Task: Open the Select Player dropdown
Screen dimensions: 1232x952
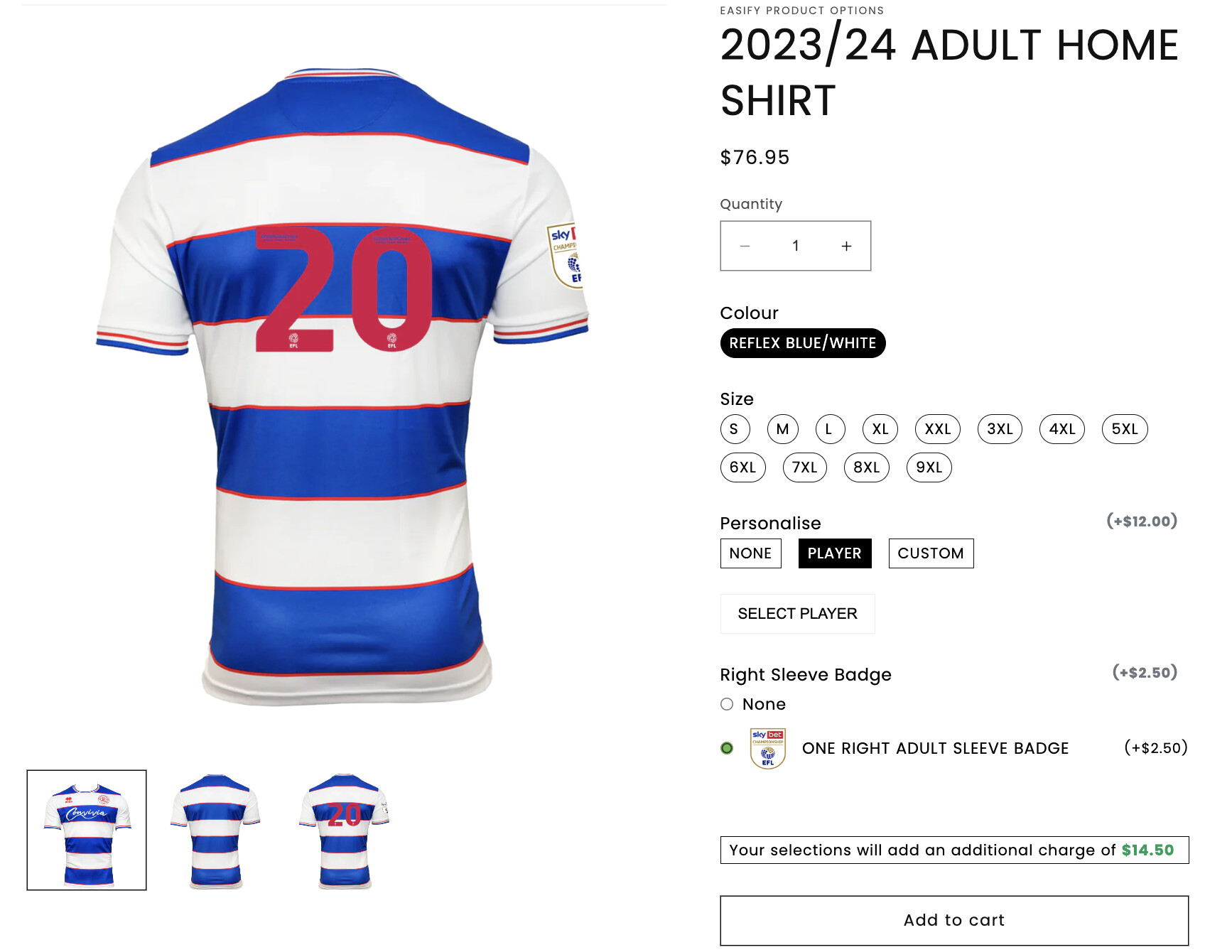Action: [x=797, y=614]
